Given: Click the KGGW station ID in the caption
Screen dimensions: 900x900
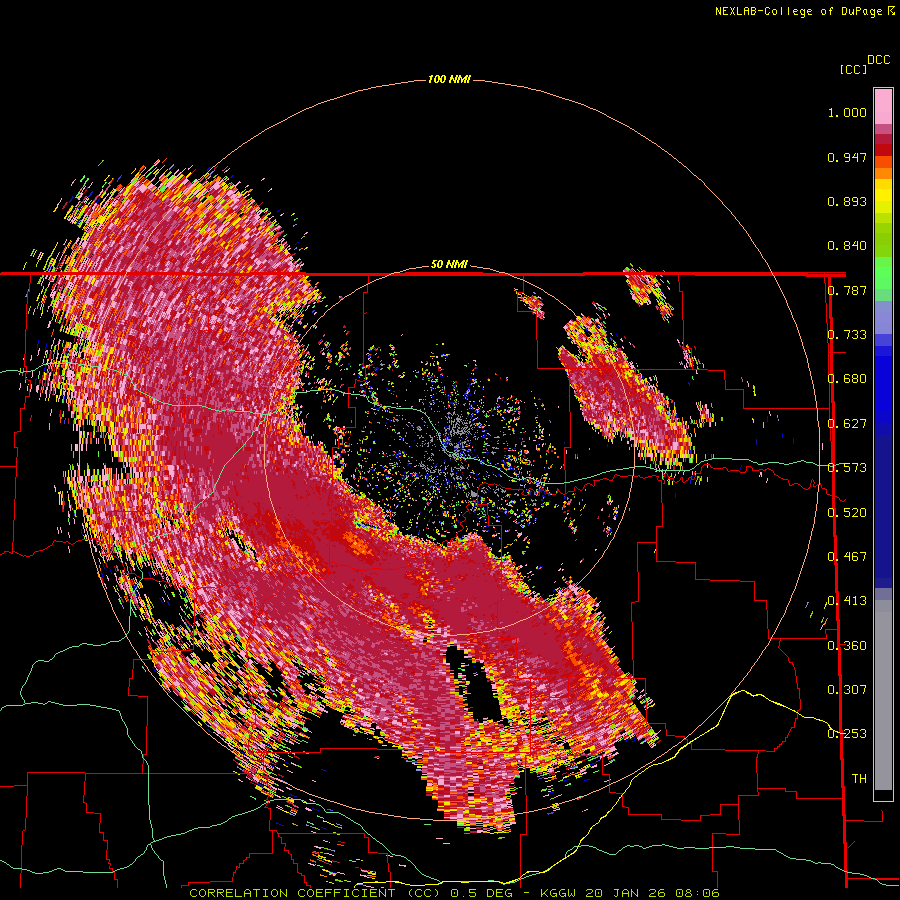Looking at the screenshot, I should point(559,893).
